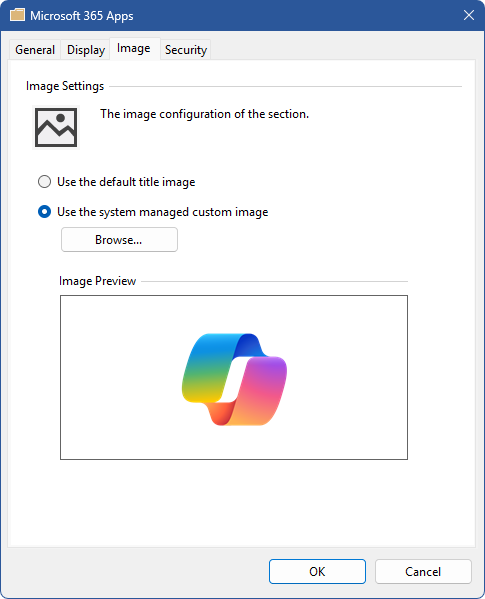Select the Image tab
Screen dimensions: 485x599
[134, 49]
